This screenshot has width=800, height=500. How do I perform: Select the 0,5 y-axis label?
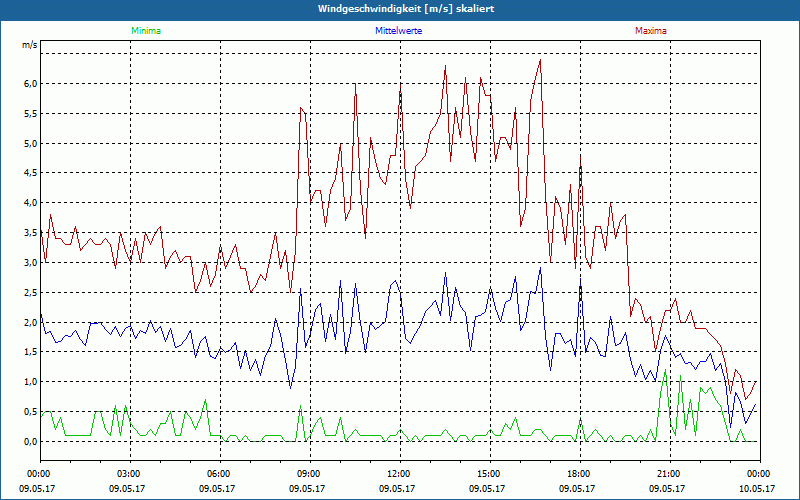[30, 411]
